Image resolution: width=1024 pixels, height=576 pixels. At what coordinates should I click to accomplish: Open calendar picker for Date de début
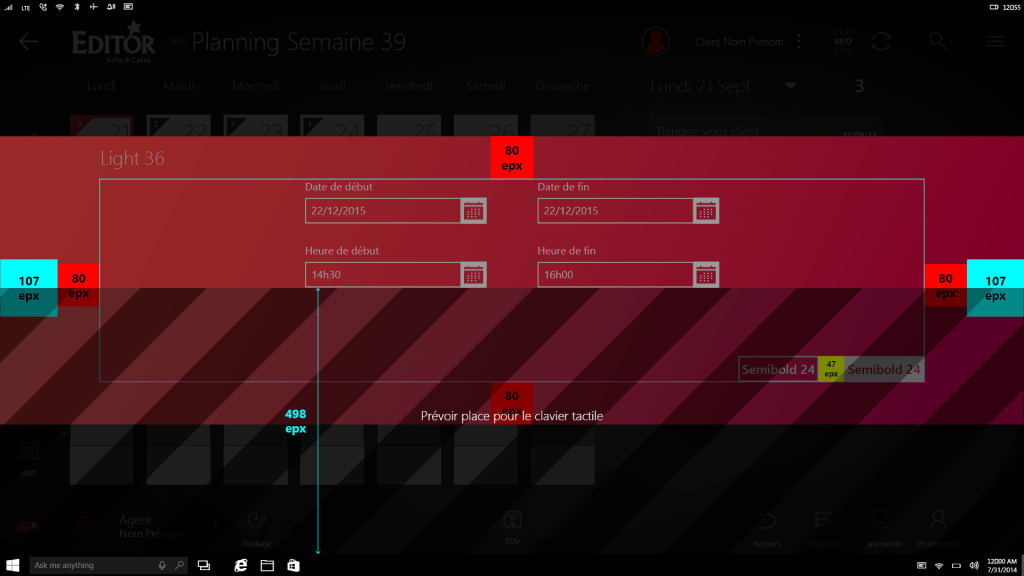[474, 211]
